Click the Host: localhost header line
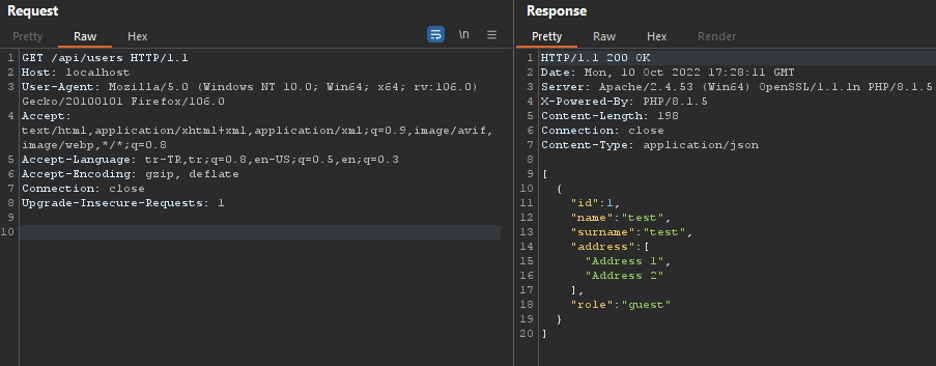This screenshot has width=936, height=366. [76, 72]
